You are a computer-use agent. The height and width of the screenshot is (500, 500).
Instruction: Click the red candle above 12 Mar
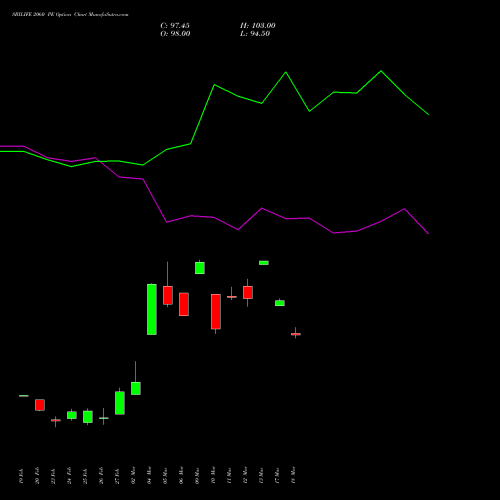pyautogui.click(x=248, y=292)
